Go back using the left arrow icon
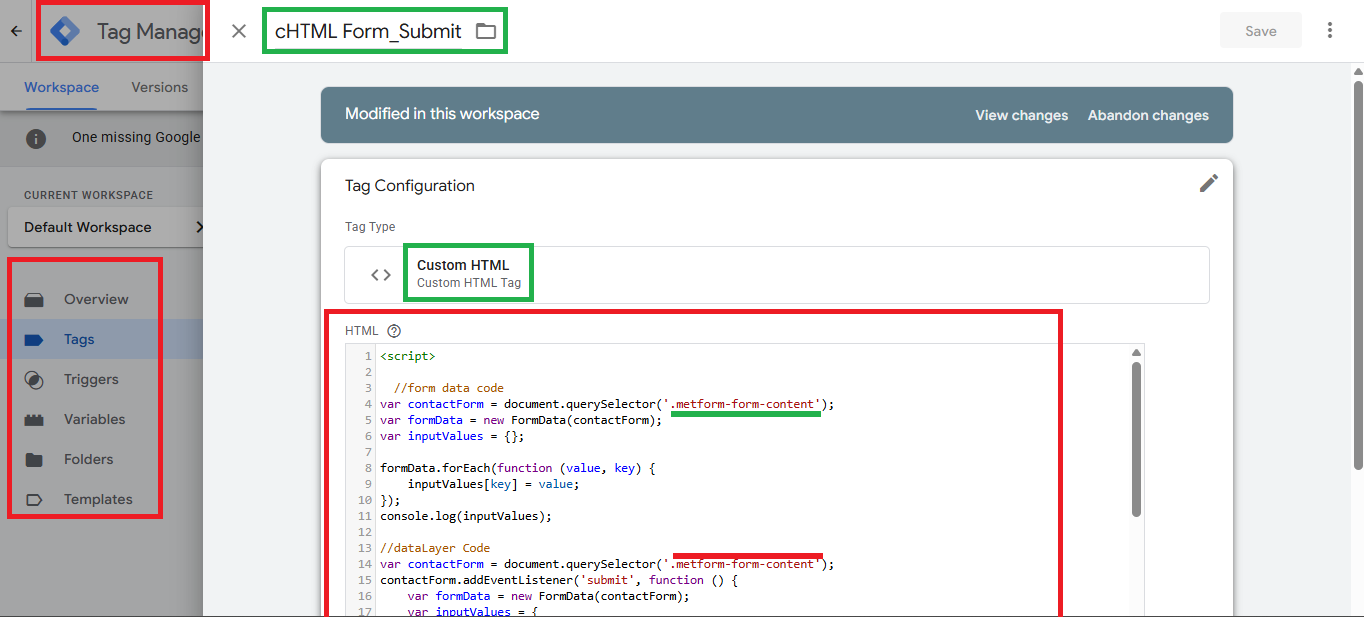Screen dimensions: 1364x617 16,31
